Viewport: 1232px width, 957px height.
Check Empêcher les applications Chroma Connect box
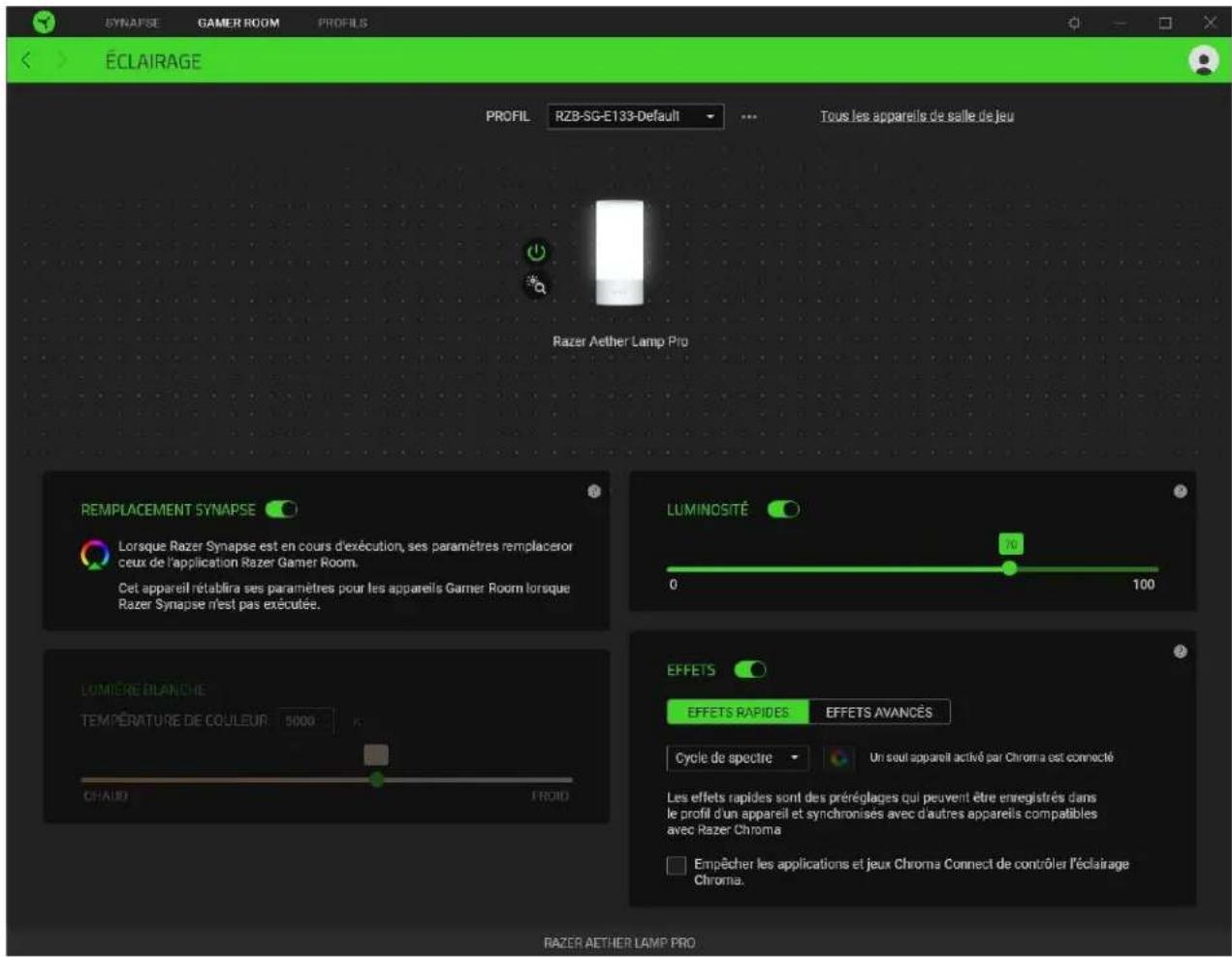677,866
